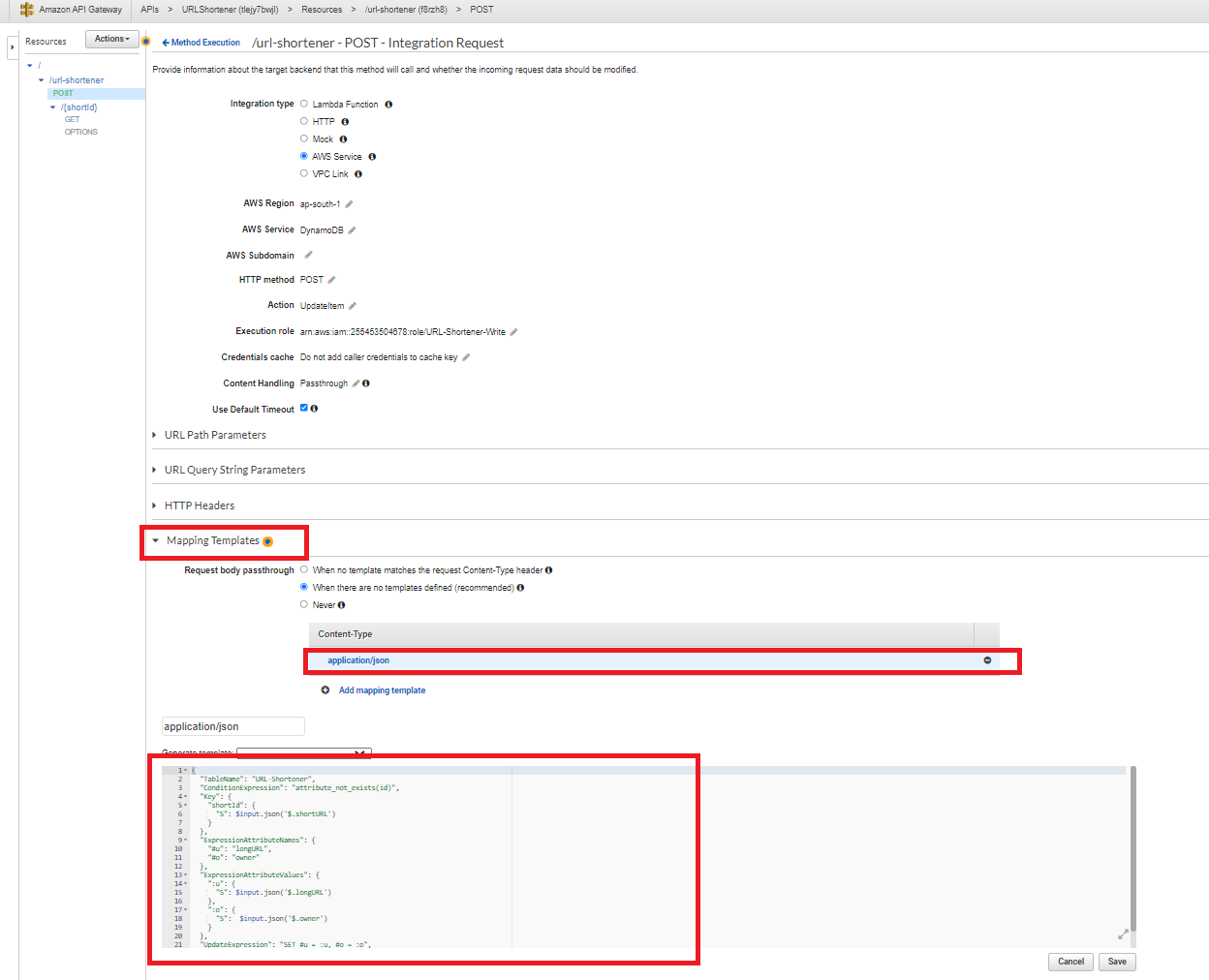The height and width of the screenshot is (980, 1209).
Task: Collapse the /url-shortener tree node arrow
Action: coord(41,80)
